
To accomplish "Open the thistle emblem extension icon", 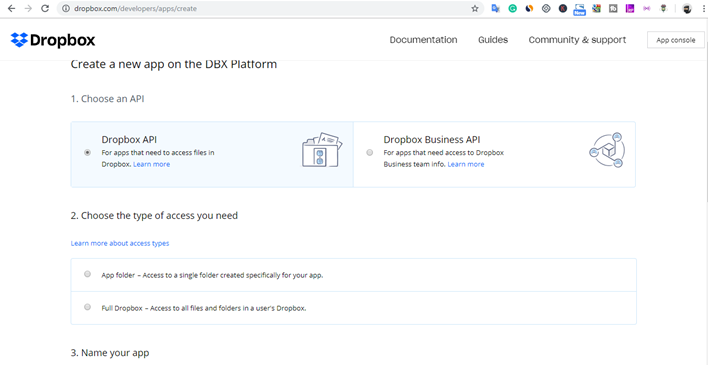I will click(x=663, y=9).
